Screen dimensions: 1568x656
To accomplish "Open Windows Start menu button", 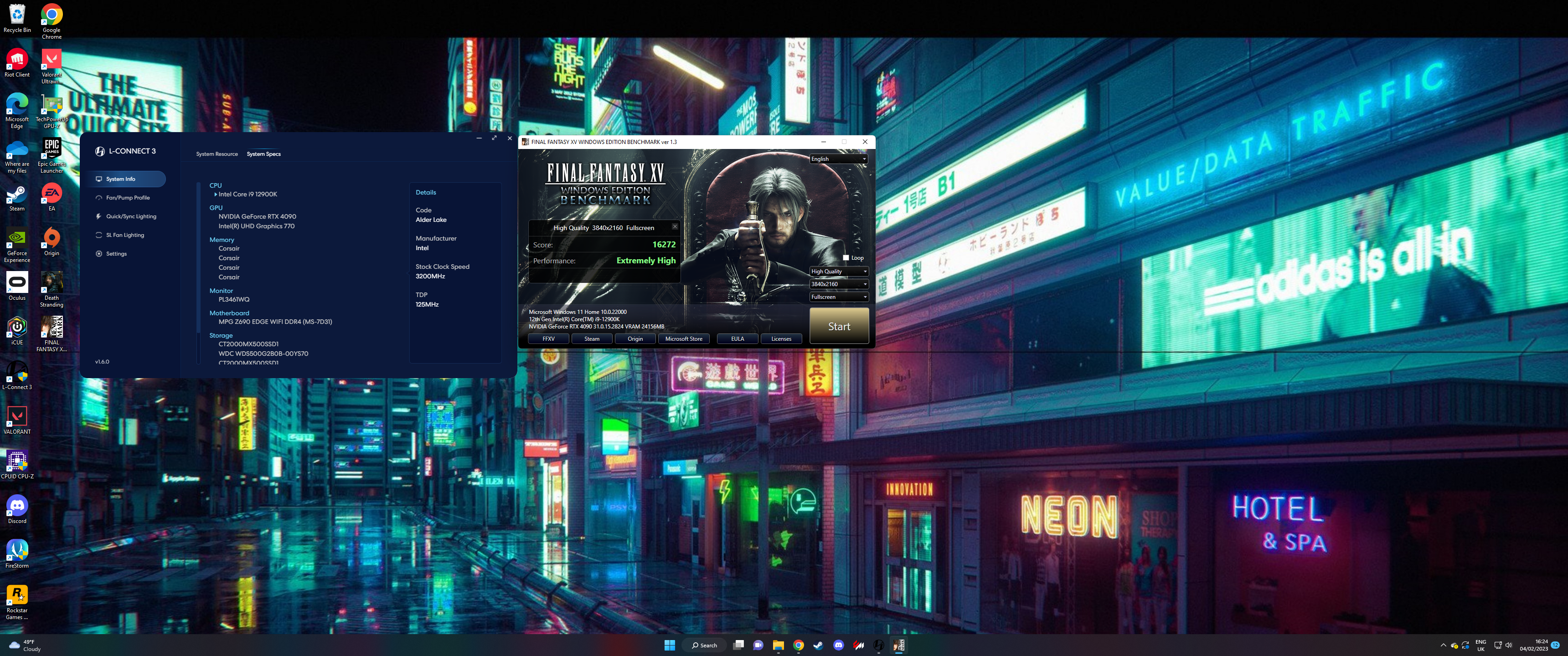I will 670,645.
